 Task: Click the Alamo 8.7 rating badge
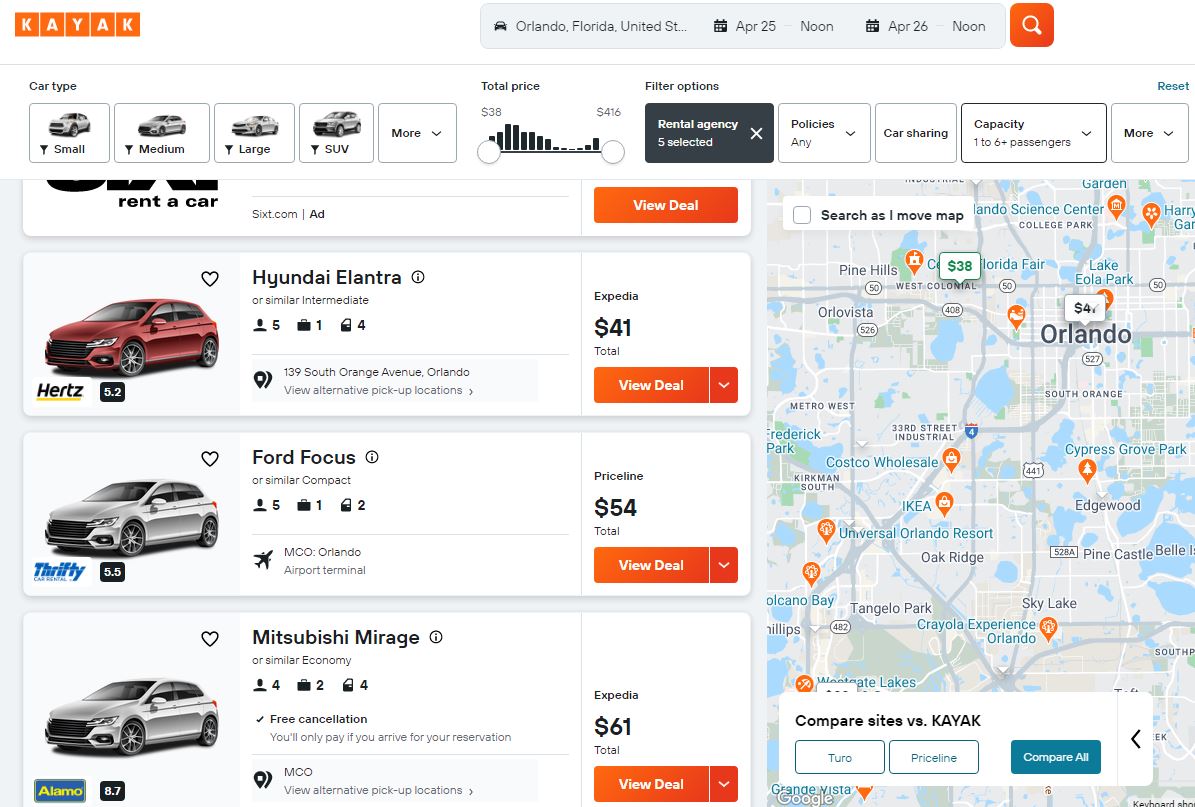[x=112, y=791]
